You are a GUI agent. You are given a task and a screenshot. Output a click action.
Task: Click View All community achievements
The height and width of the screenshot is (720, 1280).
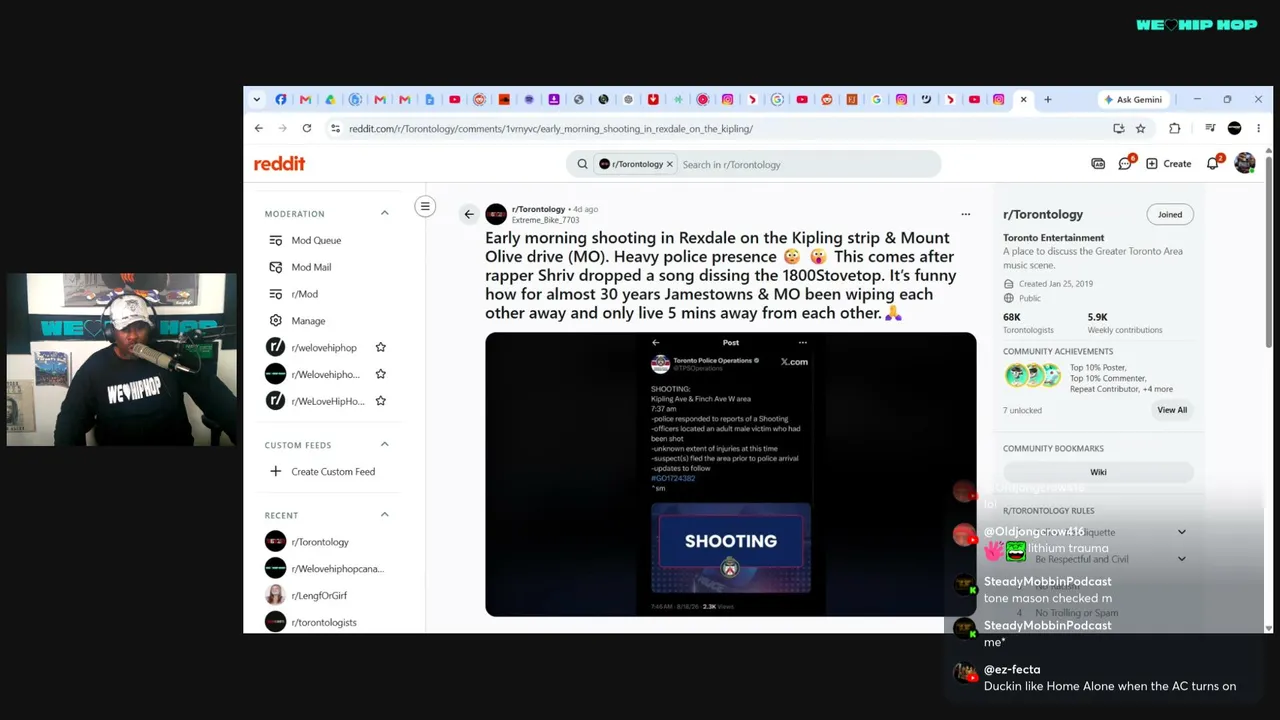[1172, 410]
